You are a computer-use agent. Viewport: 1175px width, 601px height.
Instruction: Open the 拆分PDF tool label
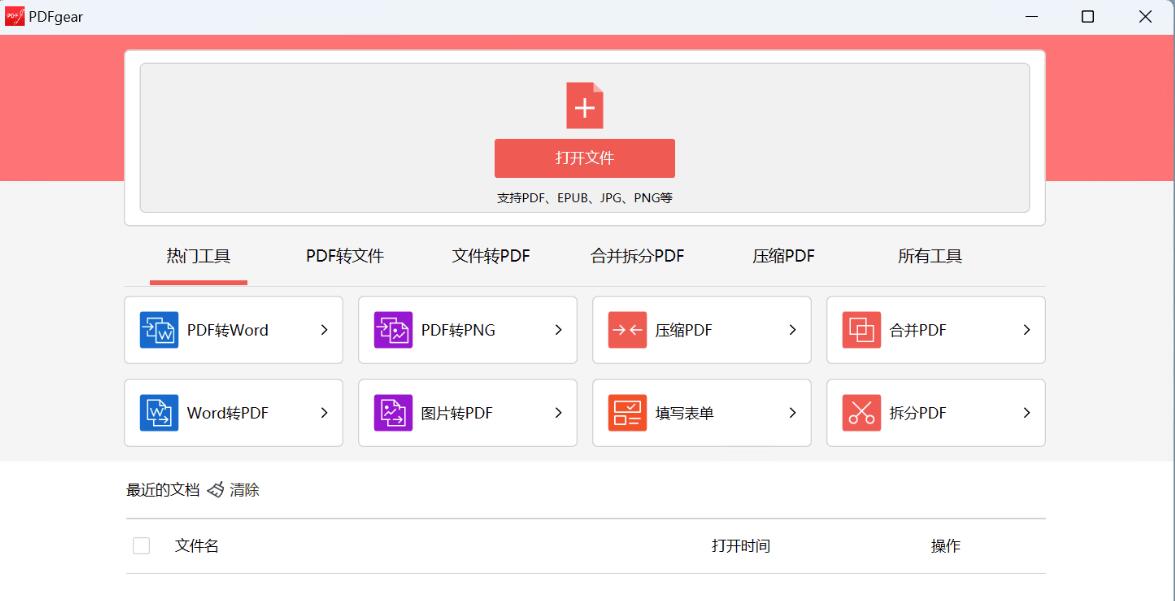point(918,413)
